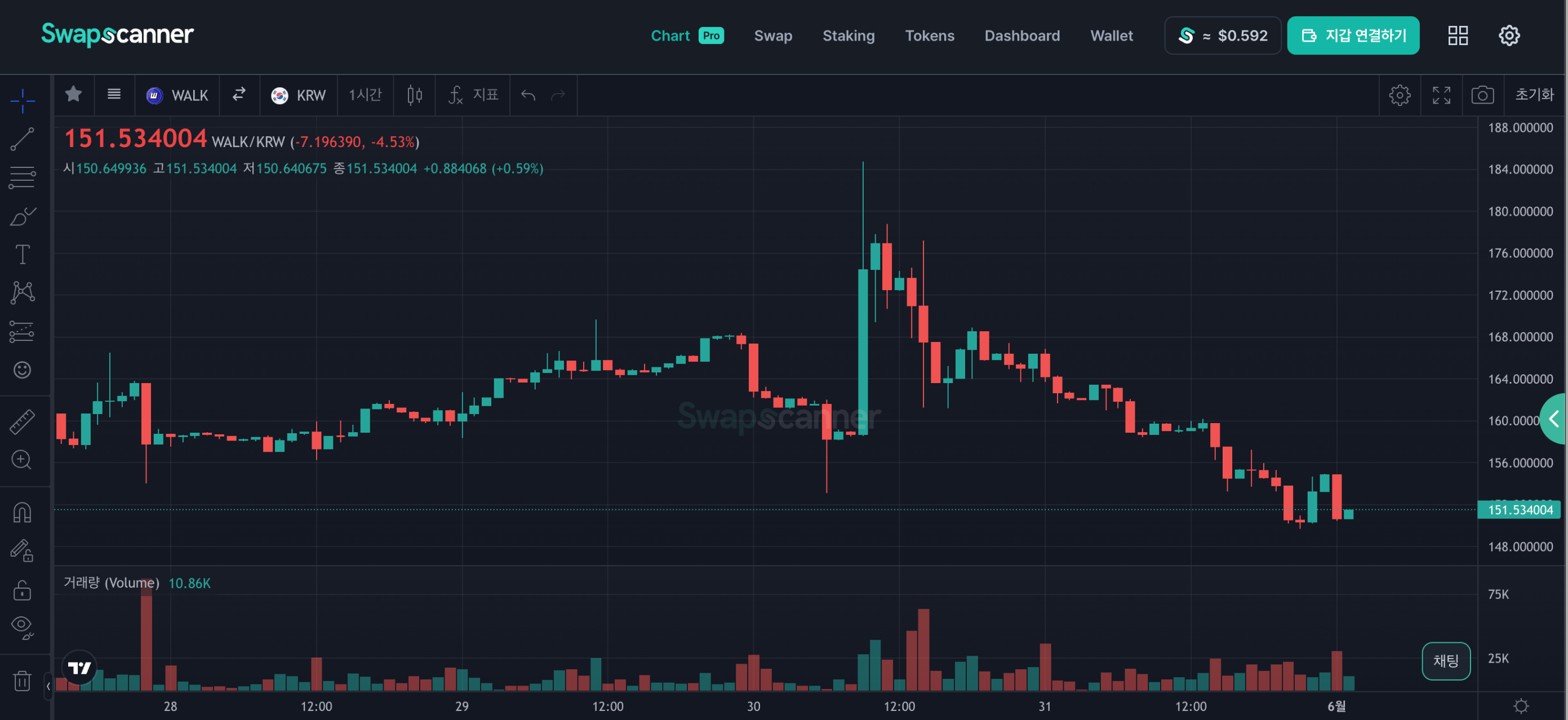Select the trend line drawing tool
1568x720 pixels.
[22, 139]
